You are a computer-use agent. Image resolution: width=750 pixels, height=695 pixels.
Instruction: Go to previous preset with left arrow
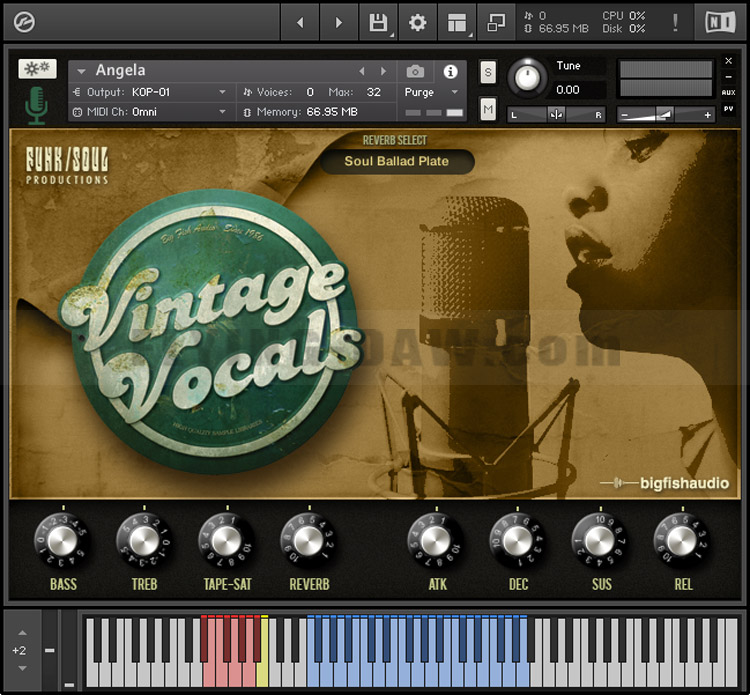pyautogui.click(x=300, y=22)
